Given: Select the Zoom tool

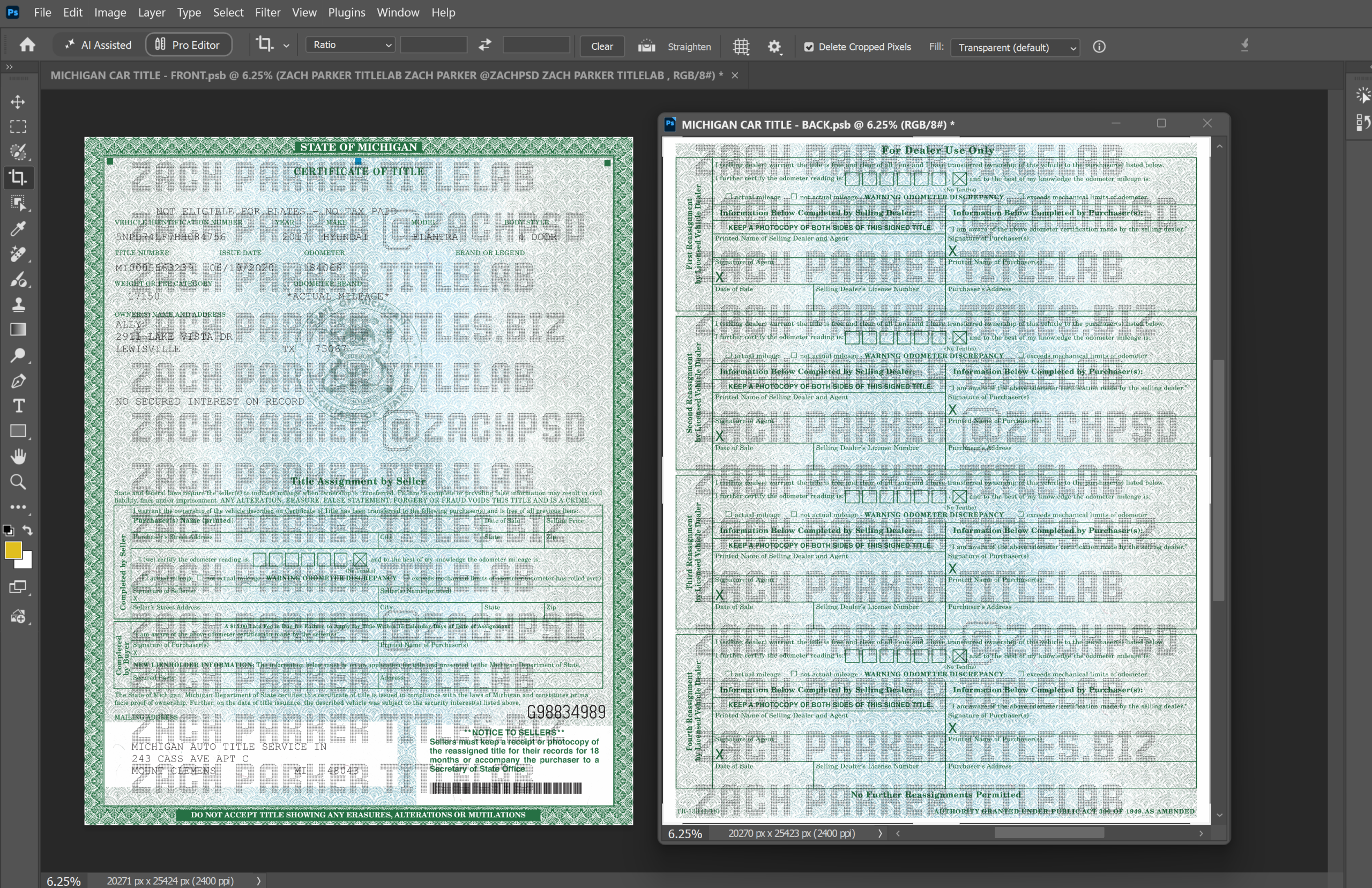Looking at the screenshot, I should 18,482.
